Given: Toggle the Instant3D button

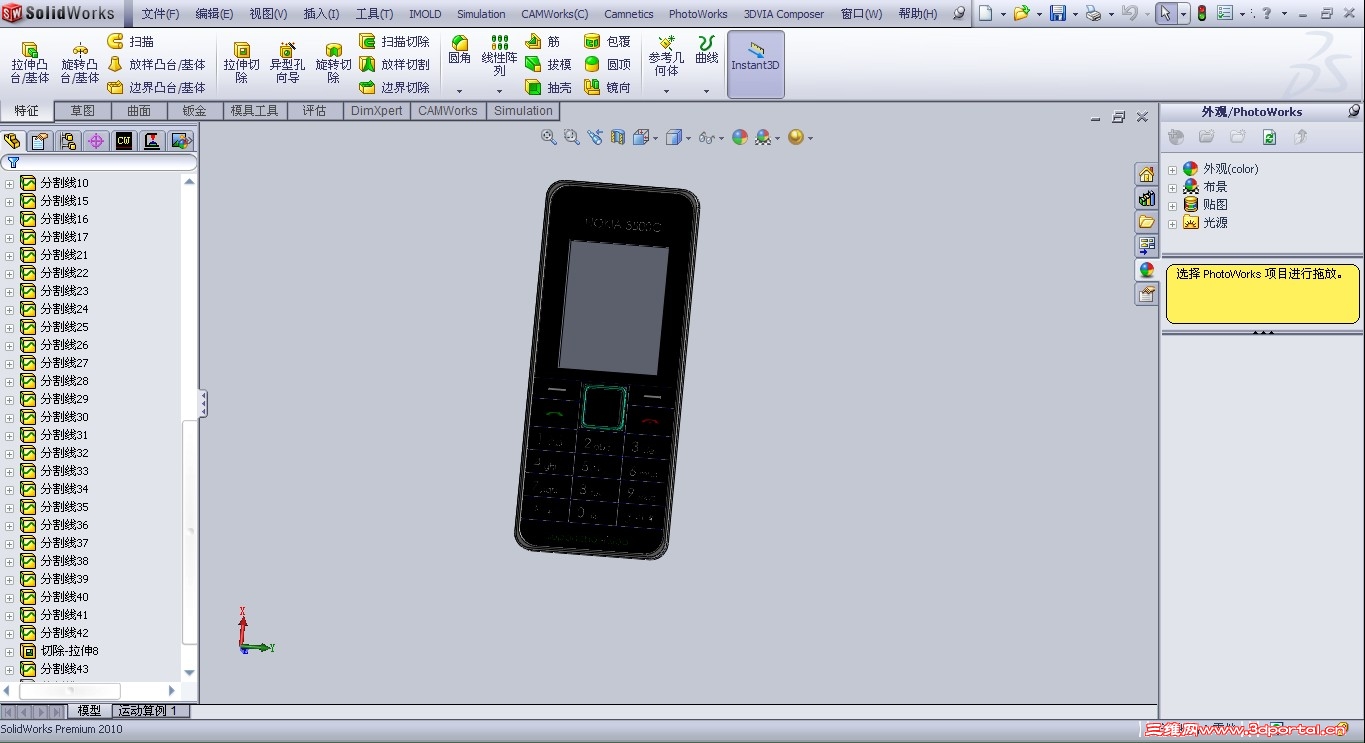Looking at the screenshot, I should tap(756, 64).
